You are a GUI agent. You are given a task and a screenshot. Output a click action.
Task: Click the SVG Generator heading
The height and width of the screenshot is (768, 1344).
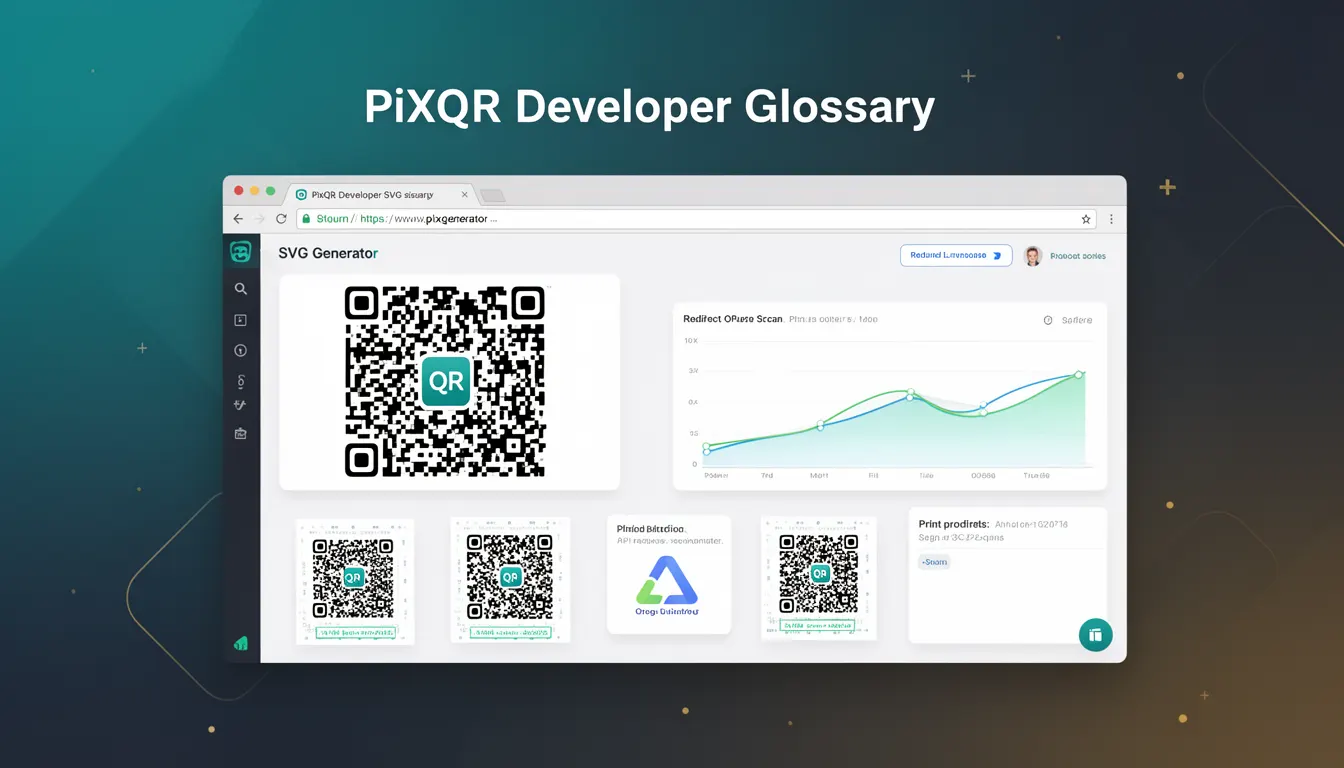(328, 254)
